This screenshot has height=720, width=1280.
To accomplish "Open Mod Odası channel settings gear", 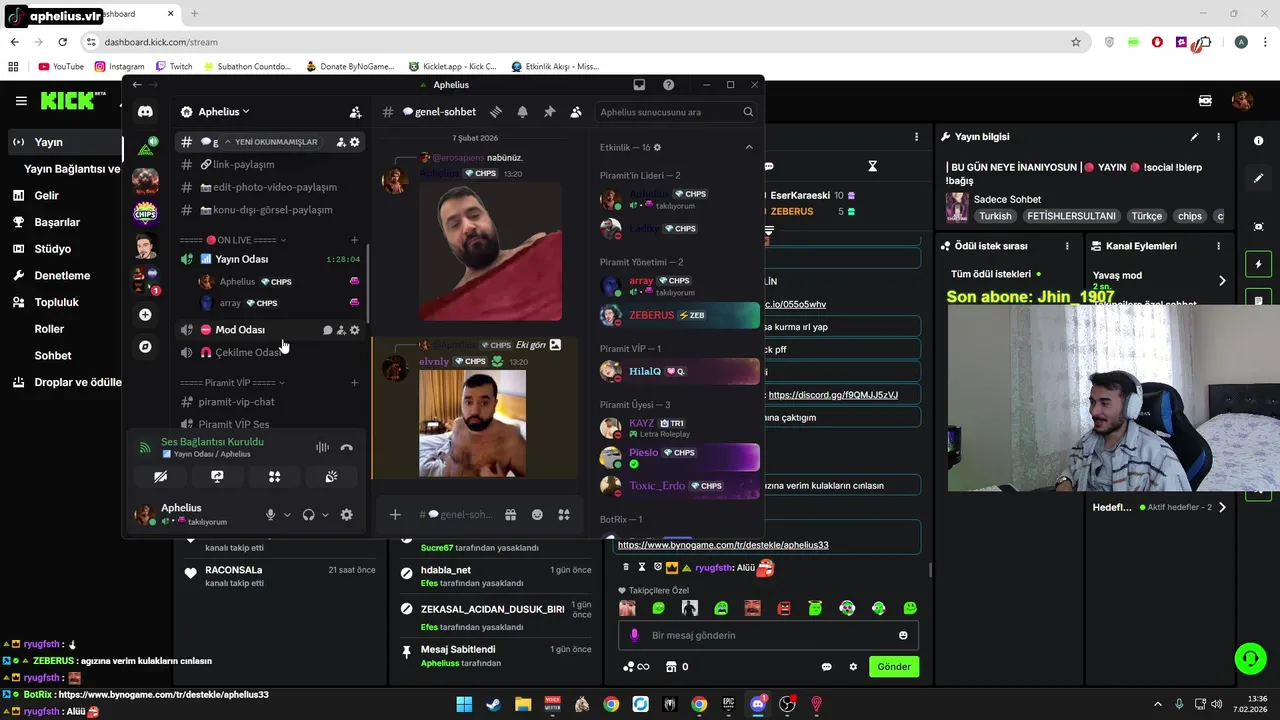I will (354, 330).
